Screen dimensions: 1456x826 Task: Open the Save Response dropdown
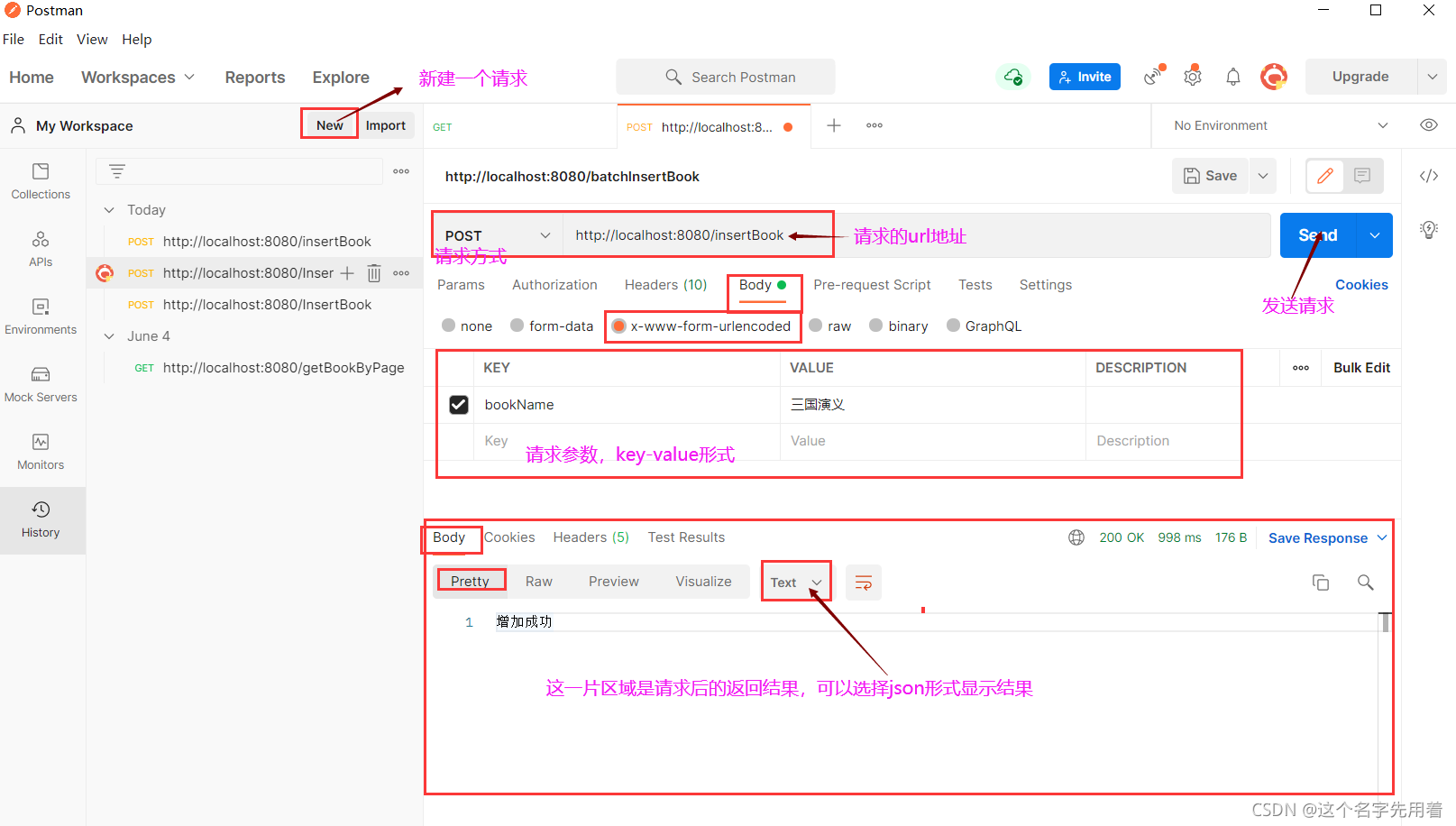point(1327,538)
